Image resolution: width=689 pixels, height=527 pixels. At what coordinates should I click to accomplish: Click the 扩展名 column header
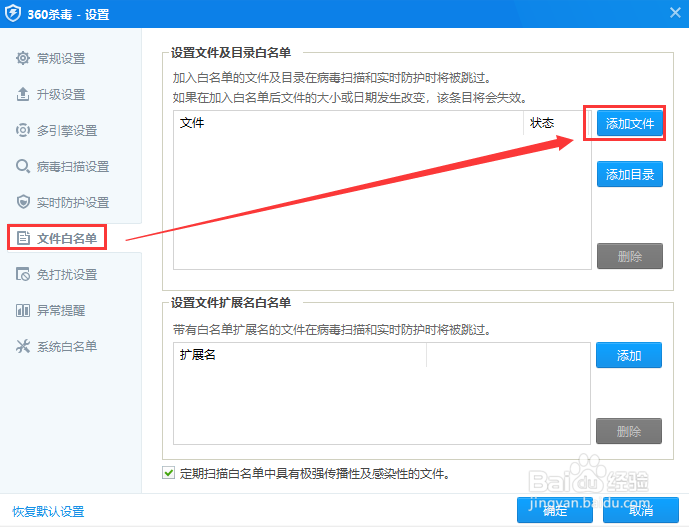[x=300, y=355]
